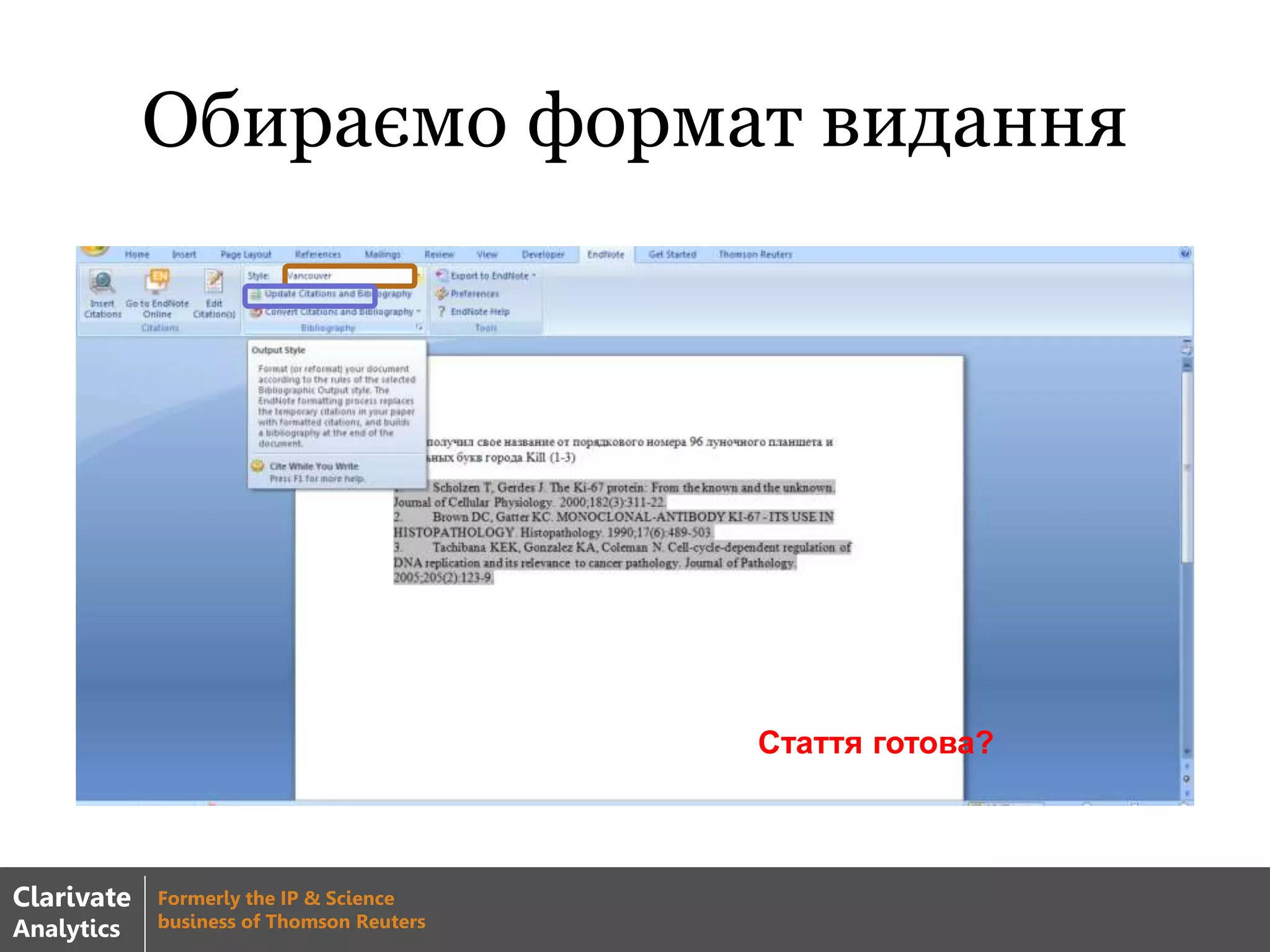The height and width of the screenshot is (952, 1270).
Task: Click the Tachibana KEK reference entry
Action: click(x=622, y=562)
